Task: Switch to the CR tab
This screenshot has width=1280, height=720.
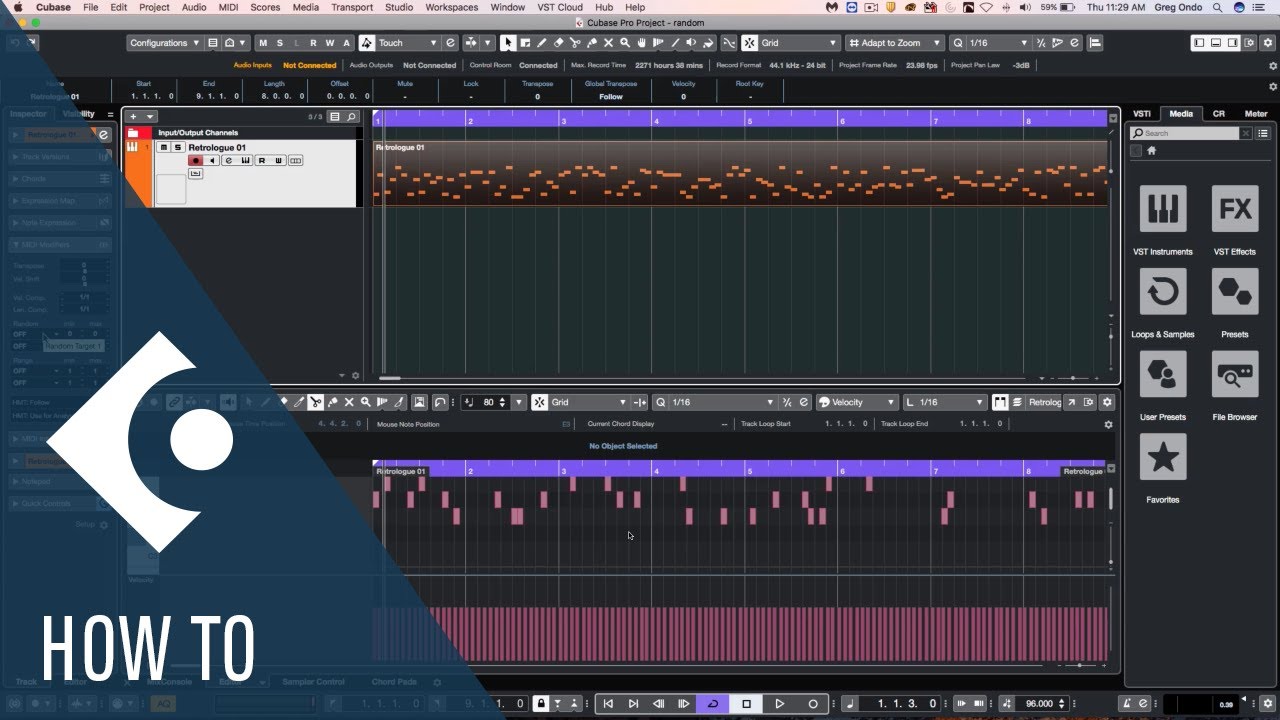Action: 1218,114
